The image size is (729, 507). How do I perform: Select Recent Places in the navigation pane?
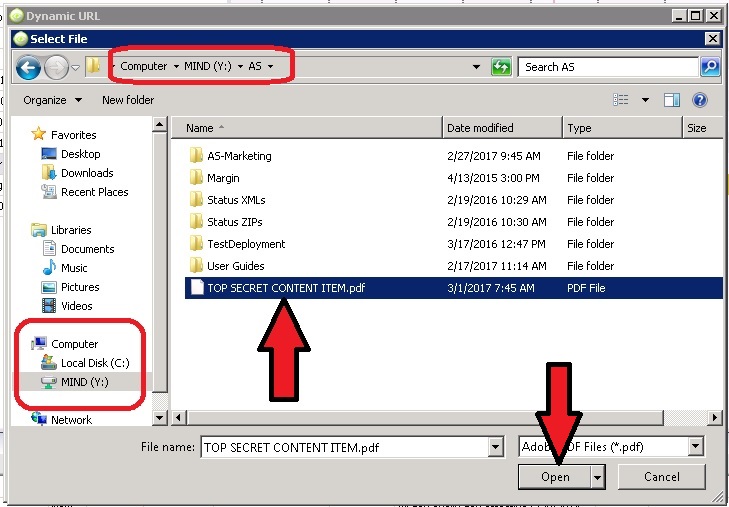(85, 192)
